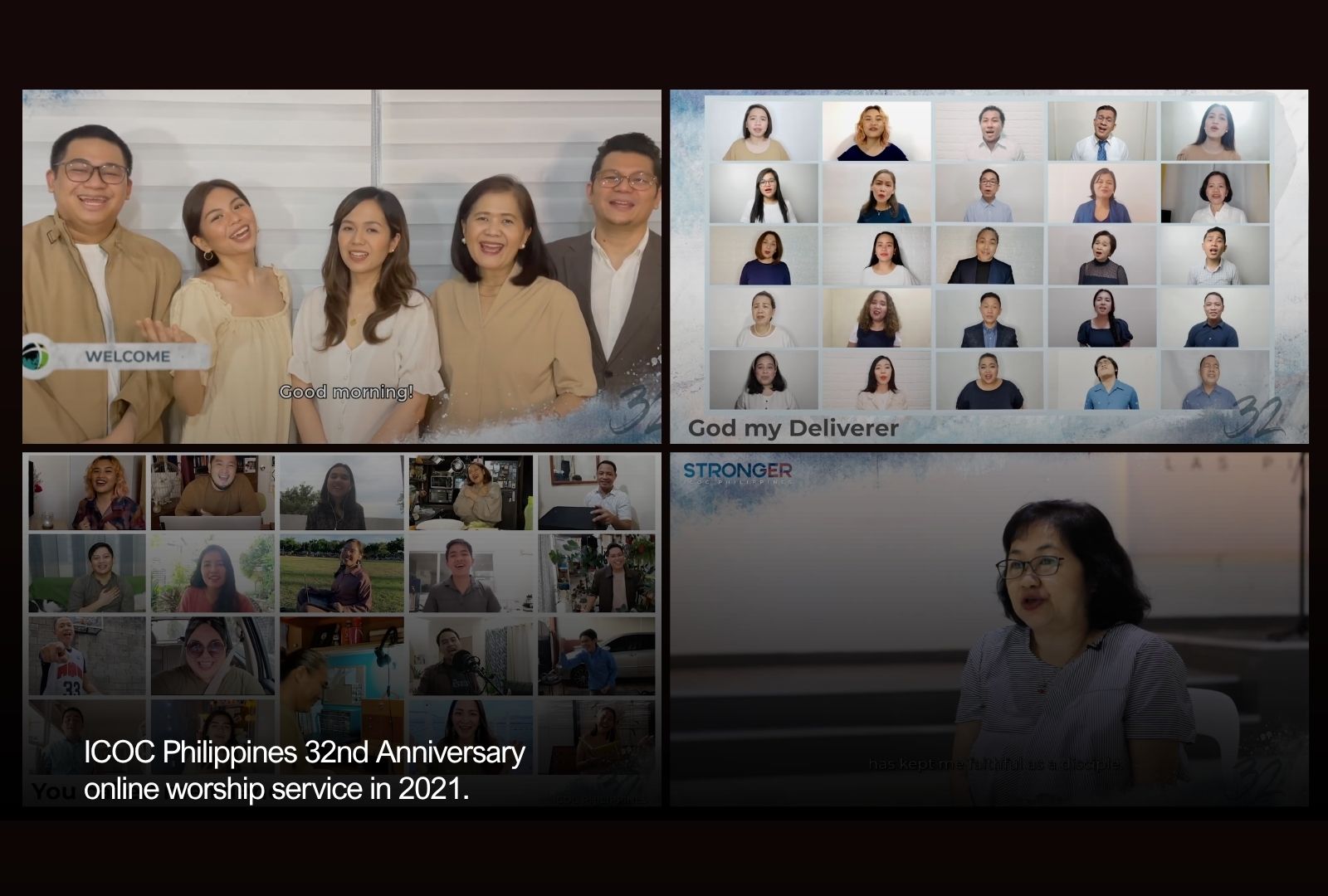
Task: Click the ICOC Philippines 32nd Anniversary caption
Action: [304, 771]
